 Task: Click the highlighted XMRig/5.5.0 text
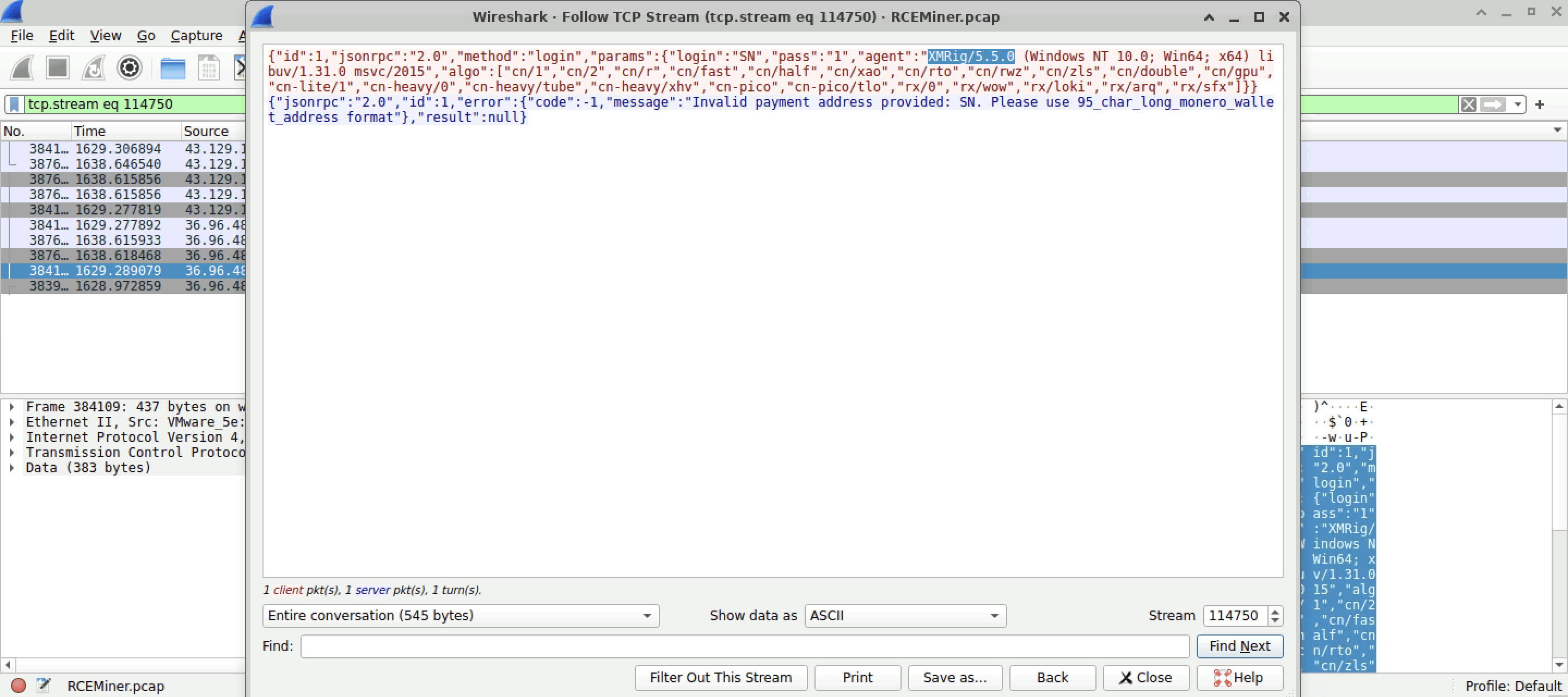971,56
